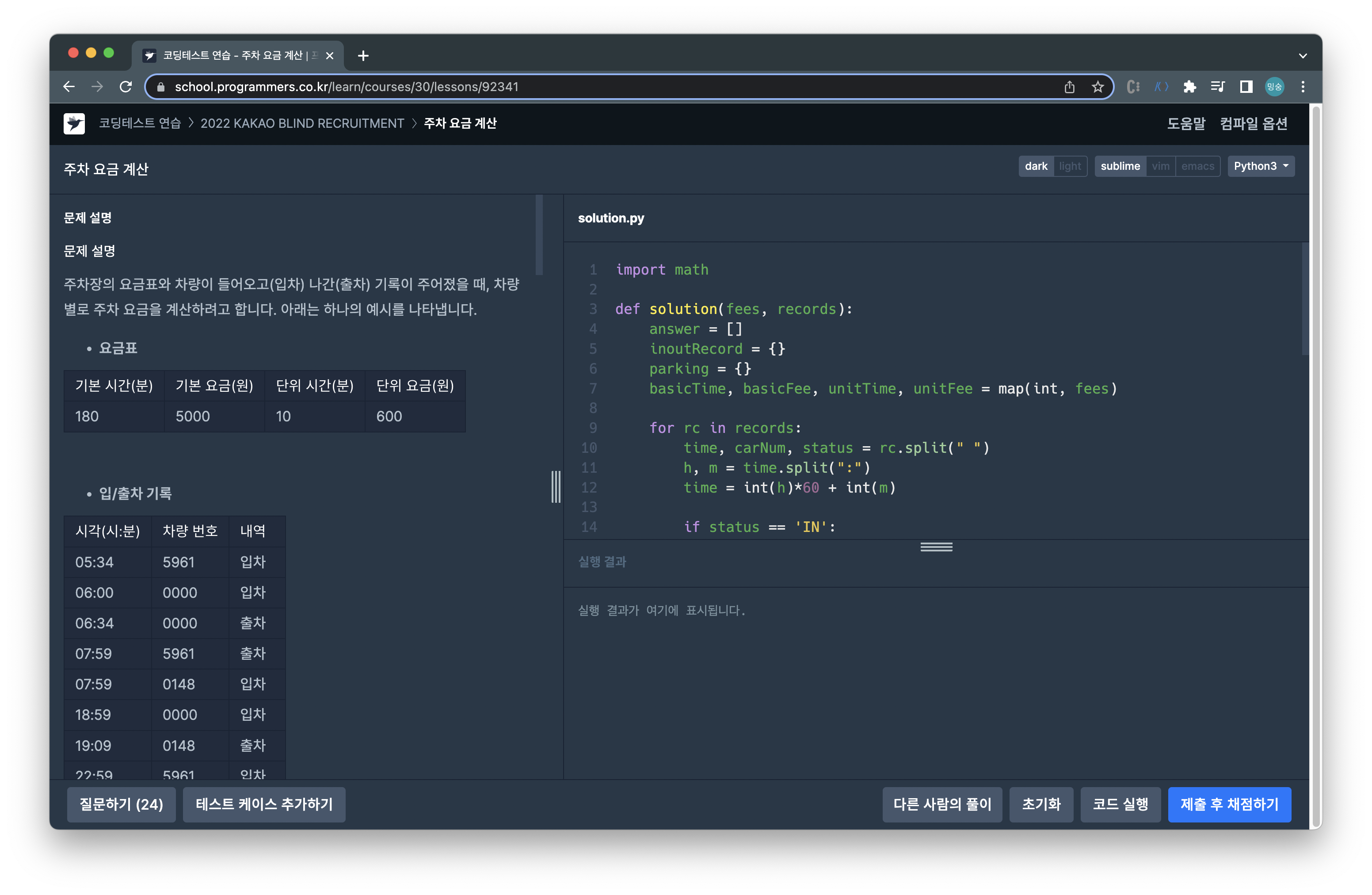Open 도움말 help menu
1372x895 pixels.
pos(1186,123)
